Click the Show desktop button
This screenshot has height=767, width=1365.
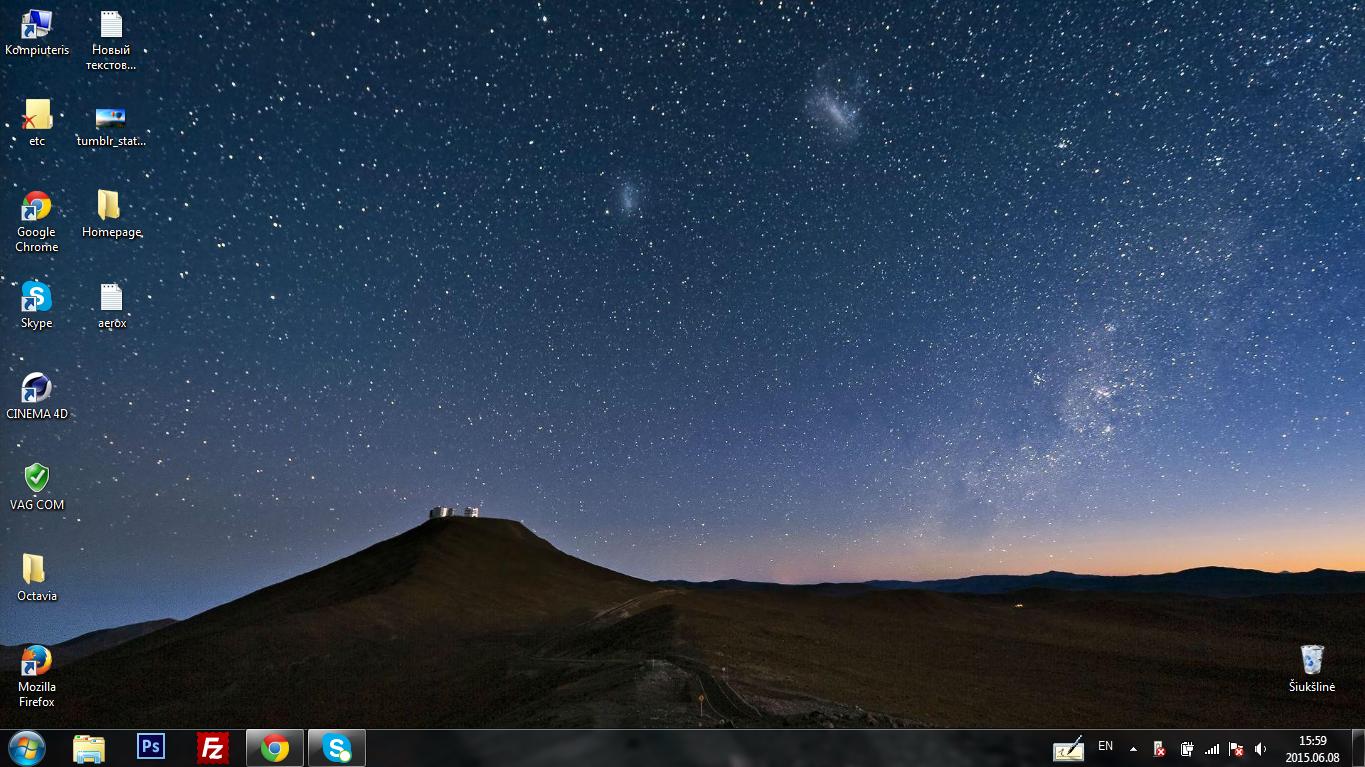(1358, 749)
